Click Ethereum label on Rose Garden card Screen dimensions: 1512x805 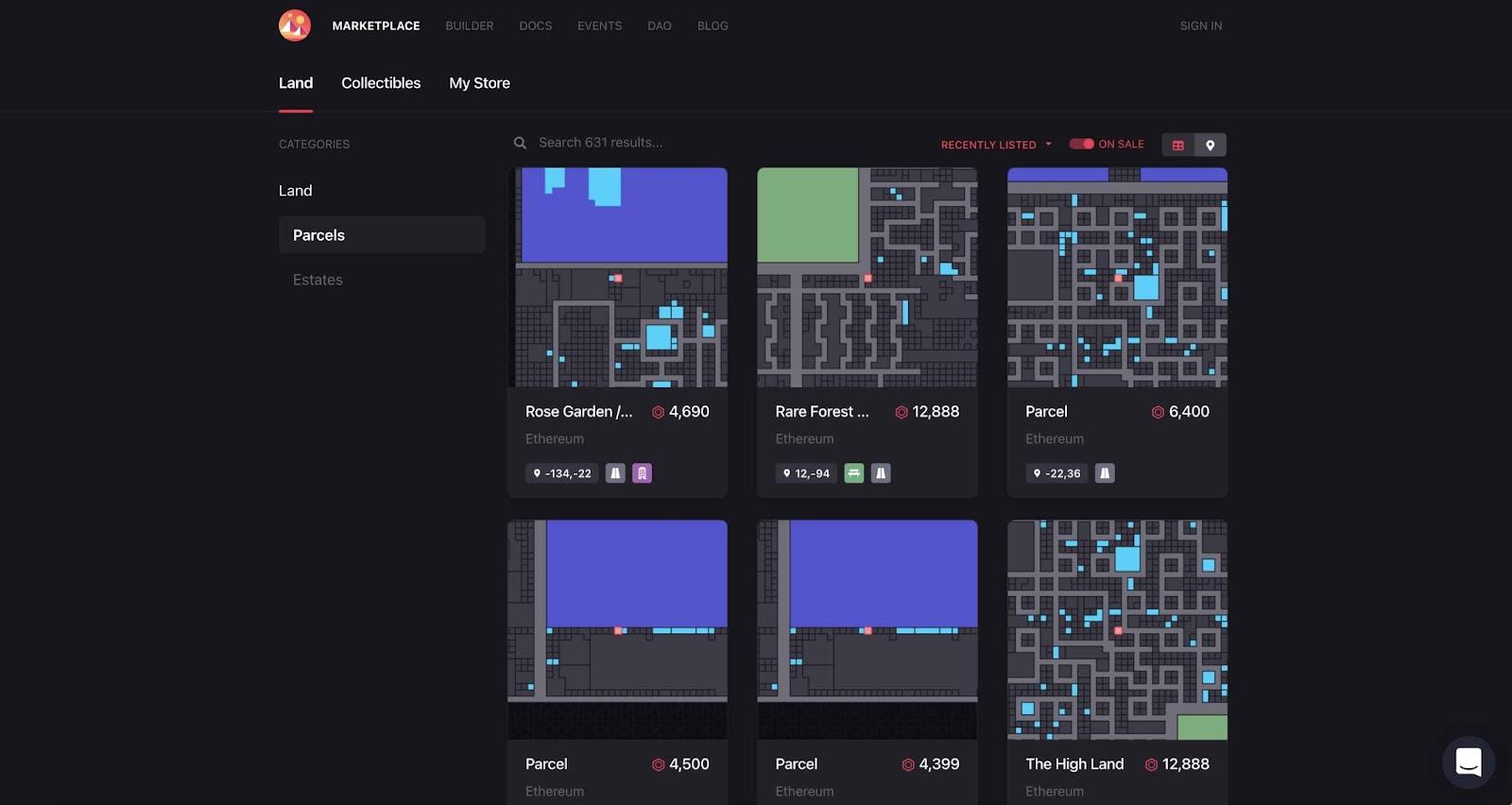tap(555, 439)
